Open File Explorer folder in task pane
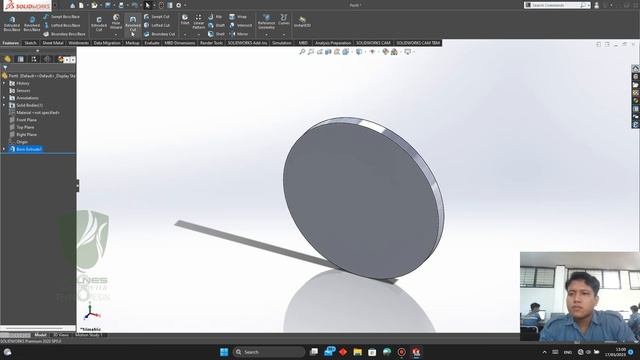 pos(636,85)
